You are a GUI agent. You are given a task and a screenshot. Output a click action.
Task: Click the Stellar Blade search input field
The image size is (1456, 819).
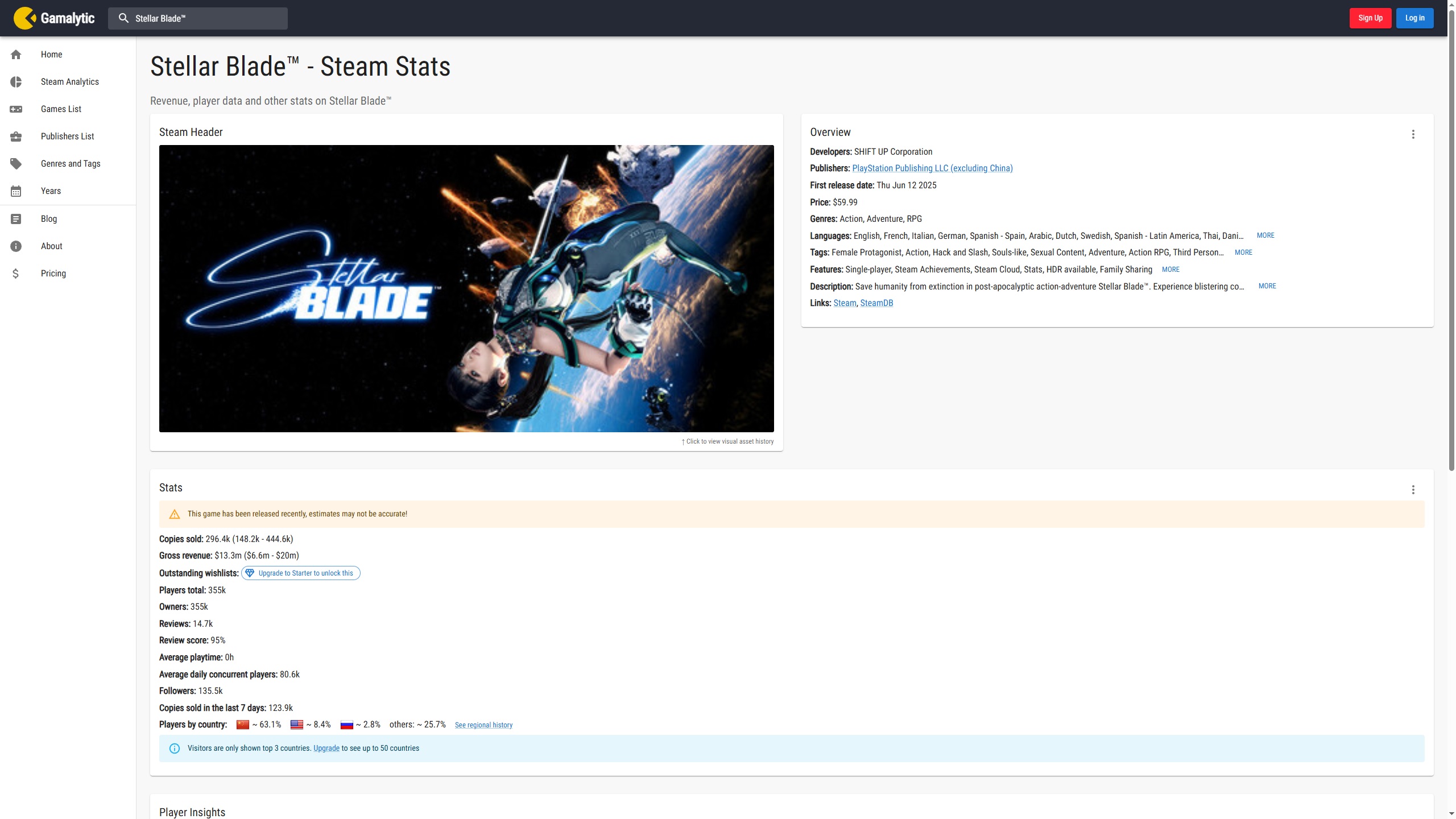[x=198, y=18]
